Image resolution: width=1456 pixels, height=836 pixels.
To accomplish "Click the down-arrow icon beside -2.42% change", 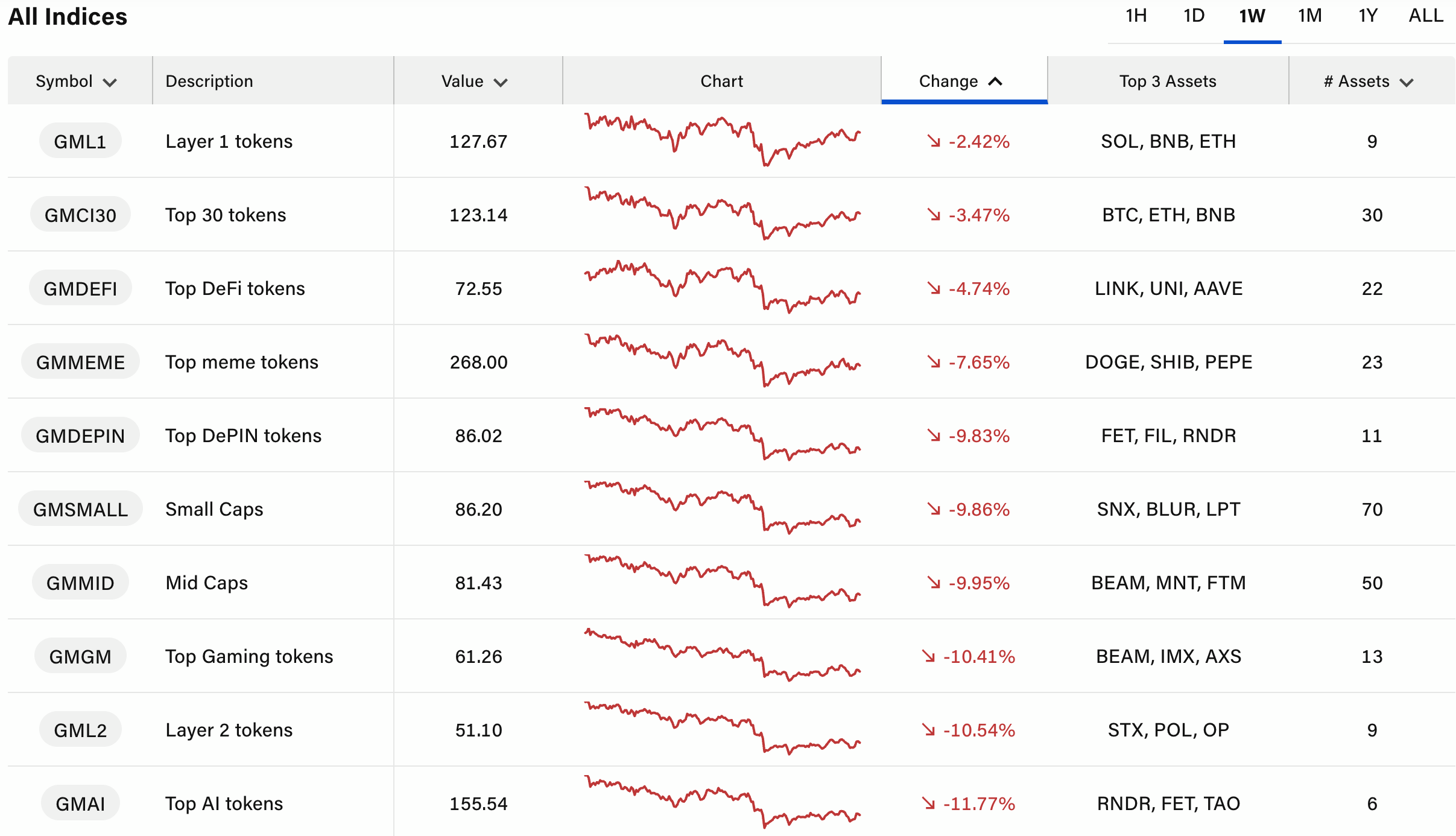I will [x=934, y=141].
